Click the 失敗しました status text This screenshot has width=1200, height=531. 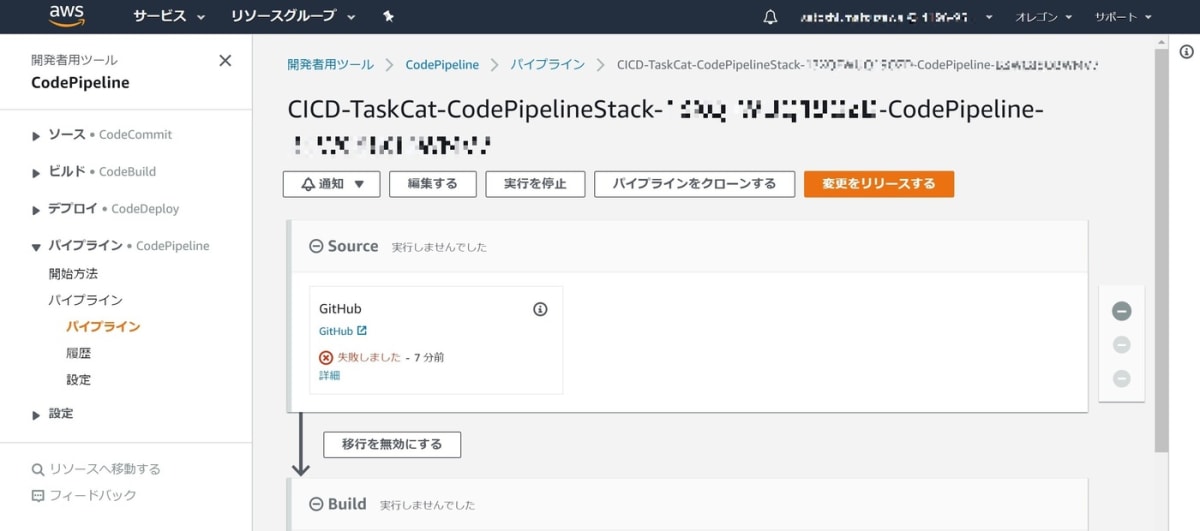(x=369, y=357)
